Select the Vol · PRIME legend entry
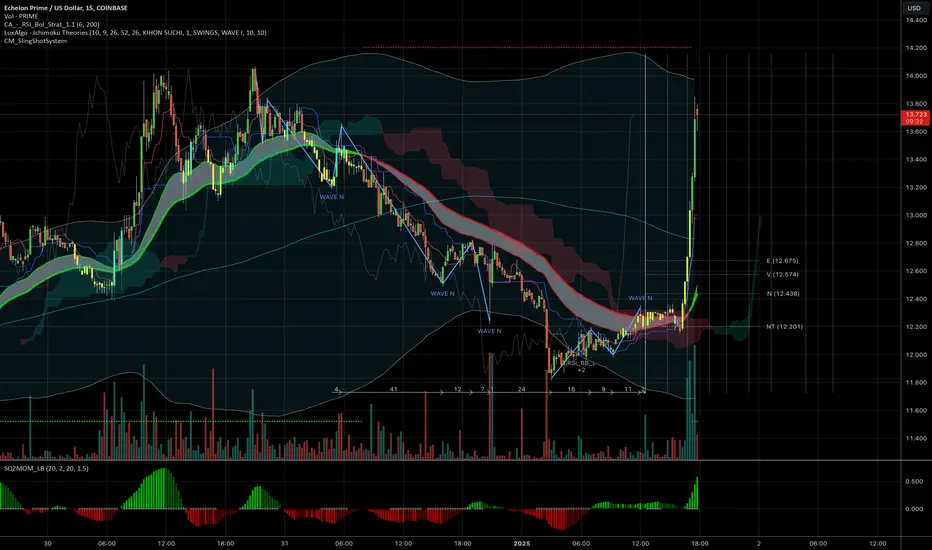The width and height of the screenshot is (932, 550). coord(21,16)
